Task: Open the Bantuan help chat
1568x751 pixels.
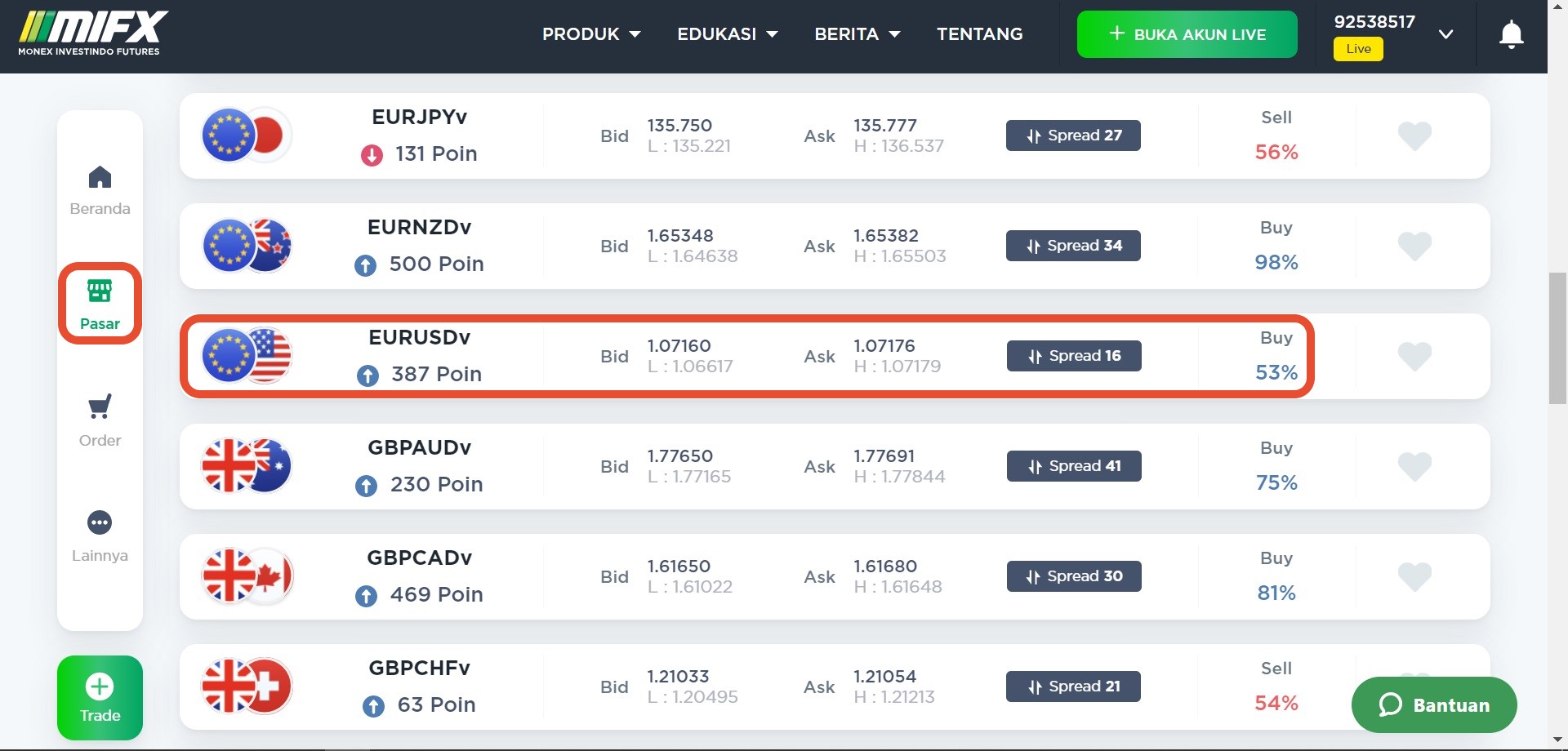Action: click(x=1434, y=704)
